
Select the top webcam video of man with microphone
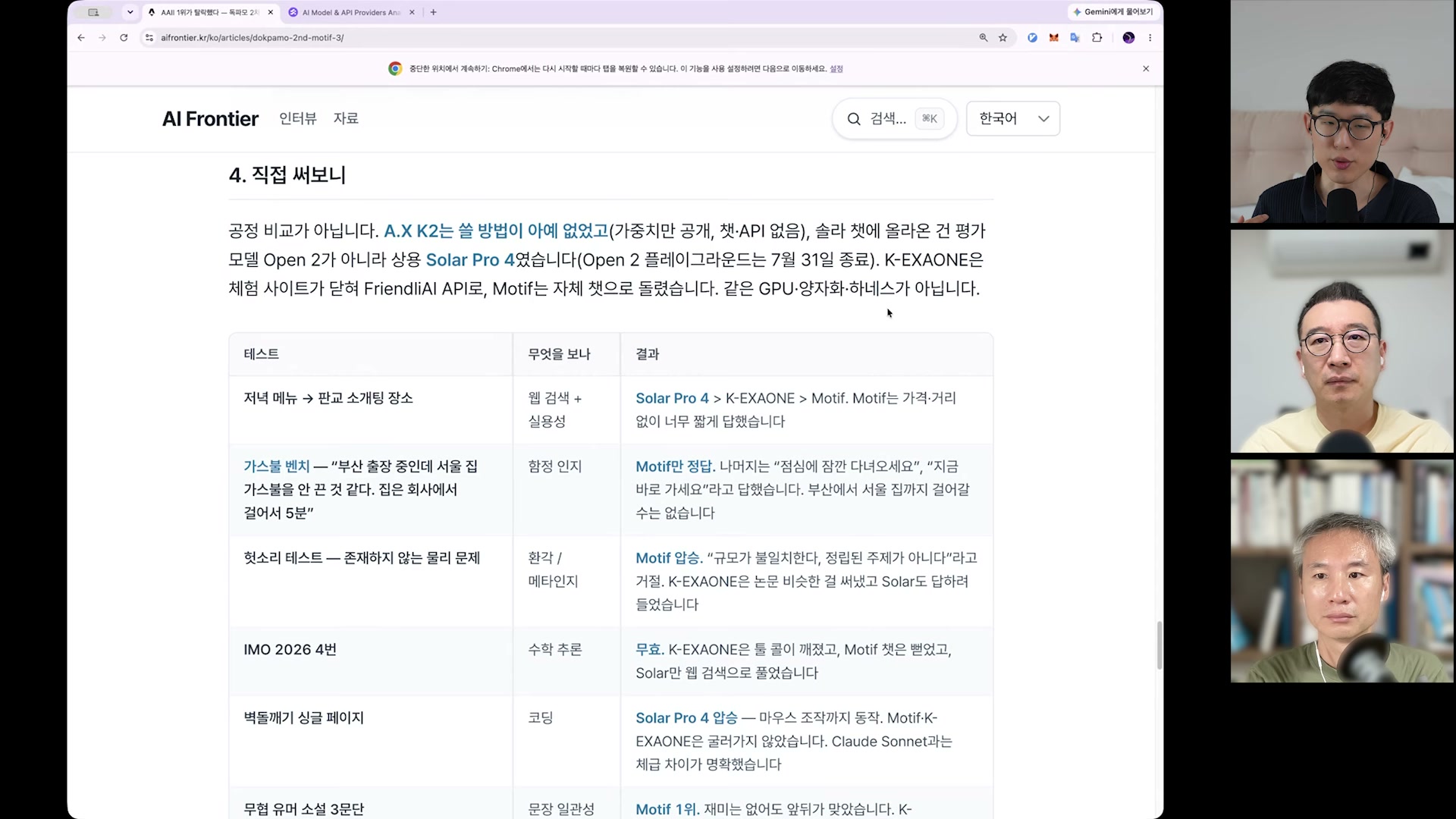tap(1341, 111)
